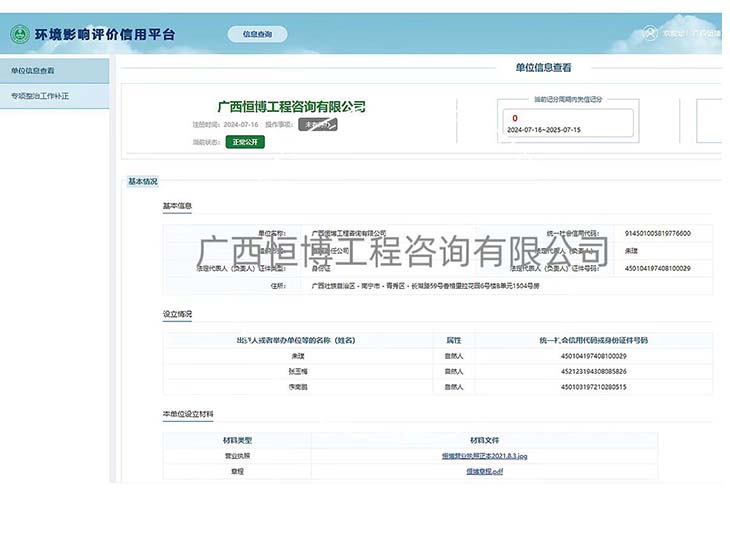
Task: Click 自然人 in the 452123194308085826 row
Action: (x=454, y=372)
